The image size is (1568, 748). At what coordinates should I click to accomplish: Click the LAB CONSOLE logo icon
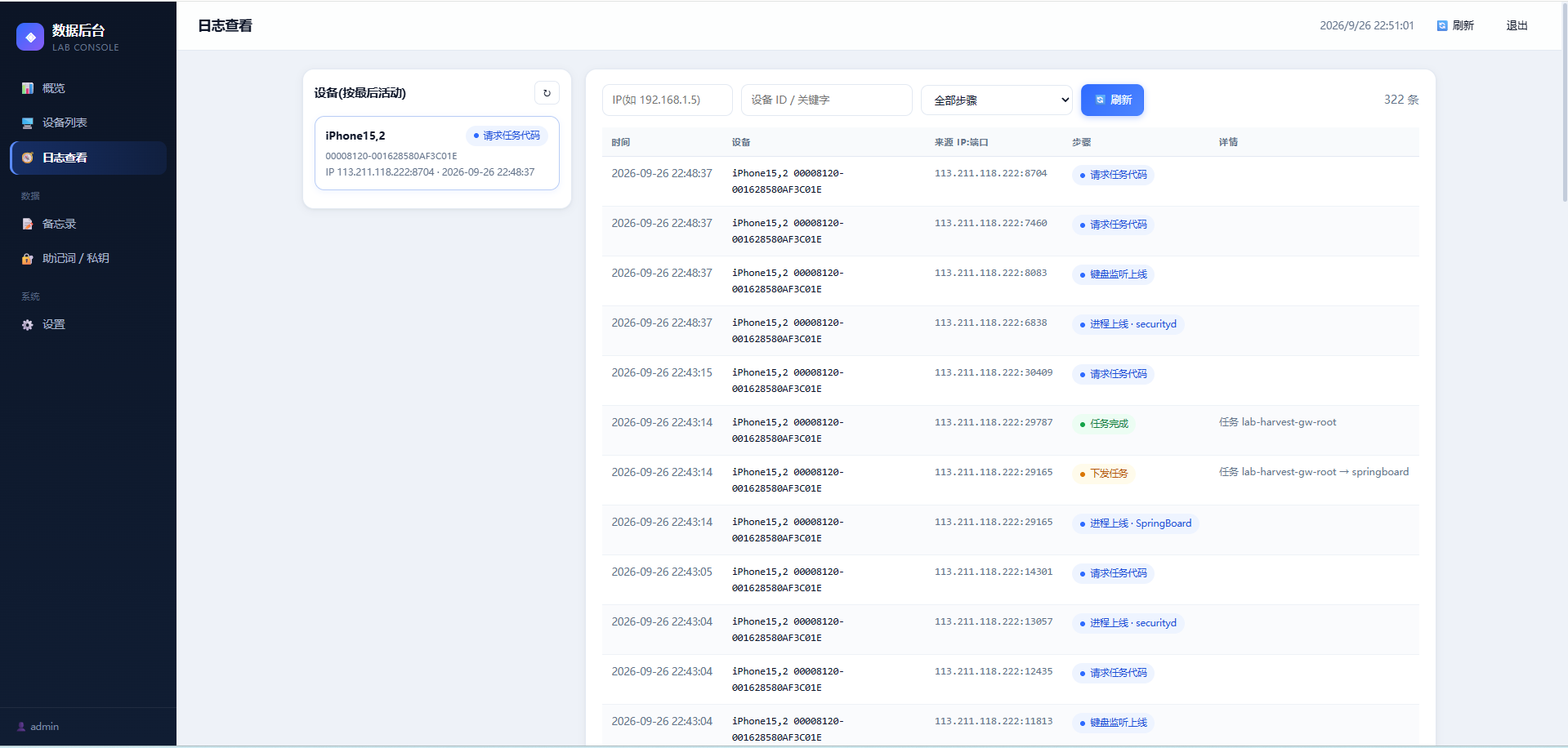pyautogui.click(x=30, y=37)
